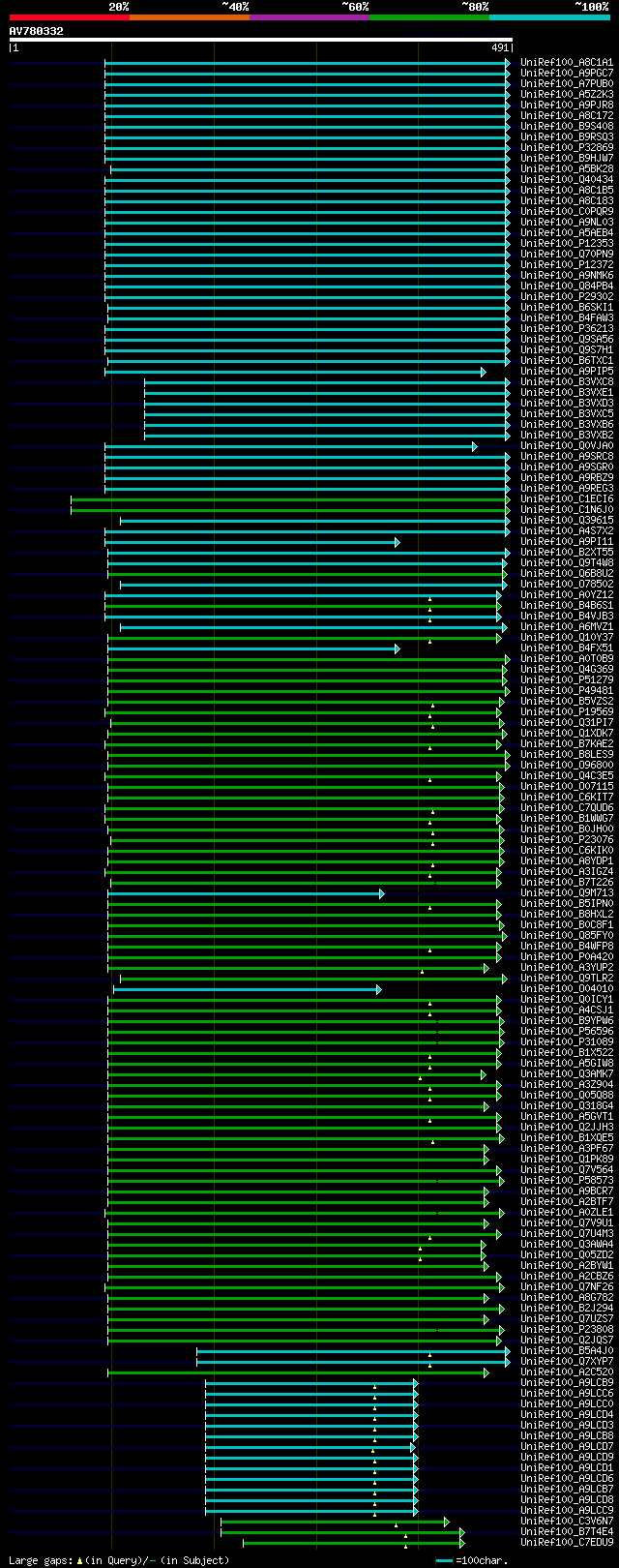Select the UniRef100_Q39615 label
This screenshot has height=1568, width=619.
point(567,521)
